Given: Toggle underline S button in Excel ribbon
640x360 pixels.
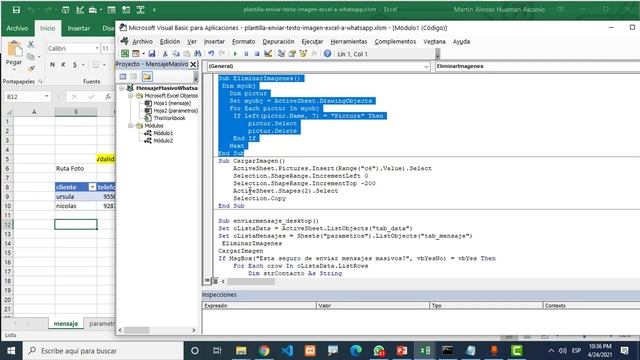Looking at the screenshot, I should point(75,64).
